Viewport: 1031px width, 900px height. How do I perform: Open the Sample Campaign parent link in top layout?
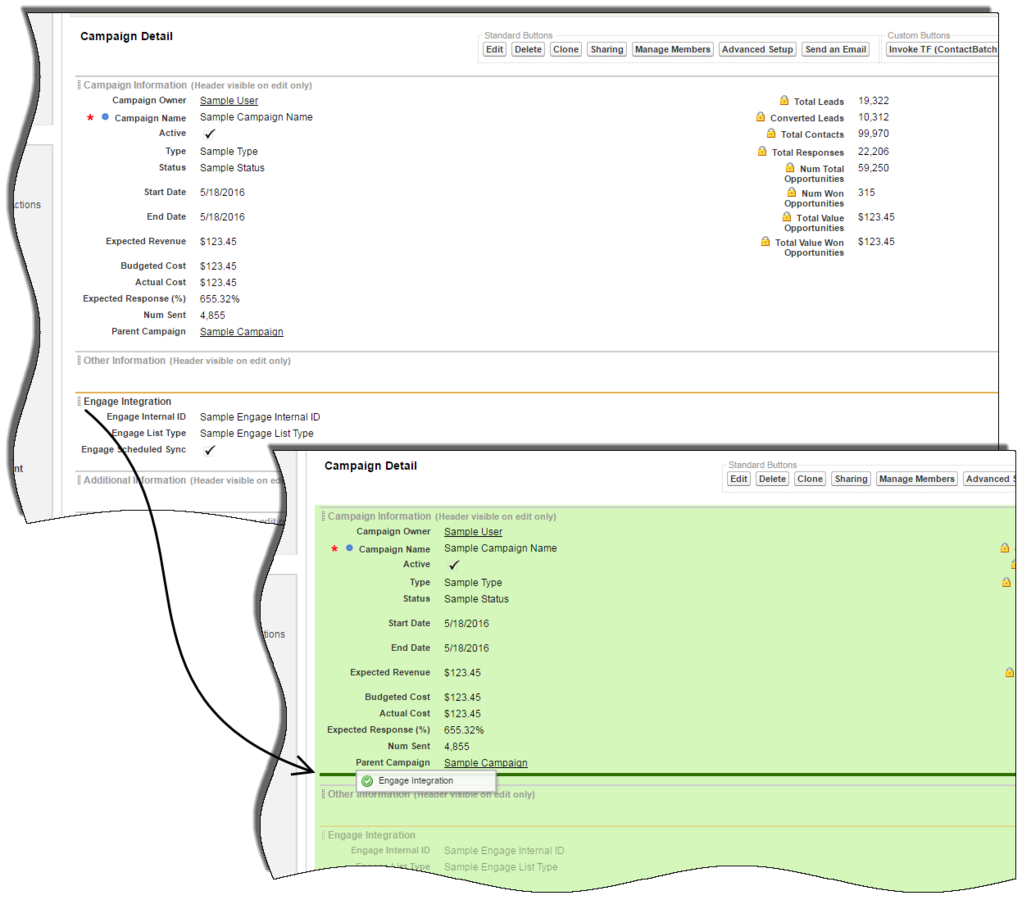[241, 332]
